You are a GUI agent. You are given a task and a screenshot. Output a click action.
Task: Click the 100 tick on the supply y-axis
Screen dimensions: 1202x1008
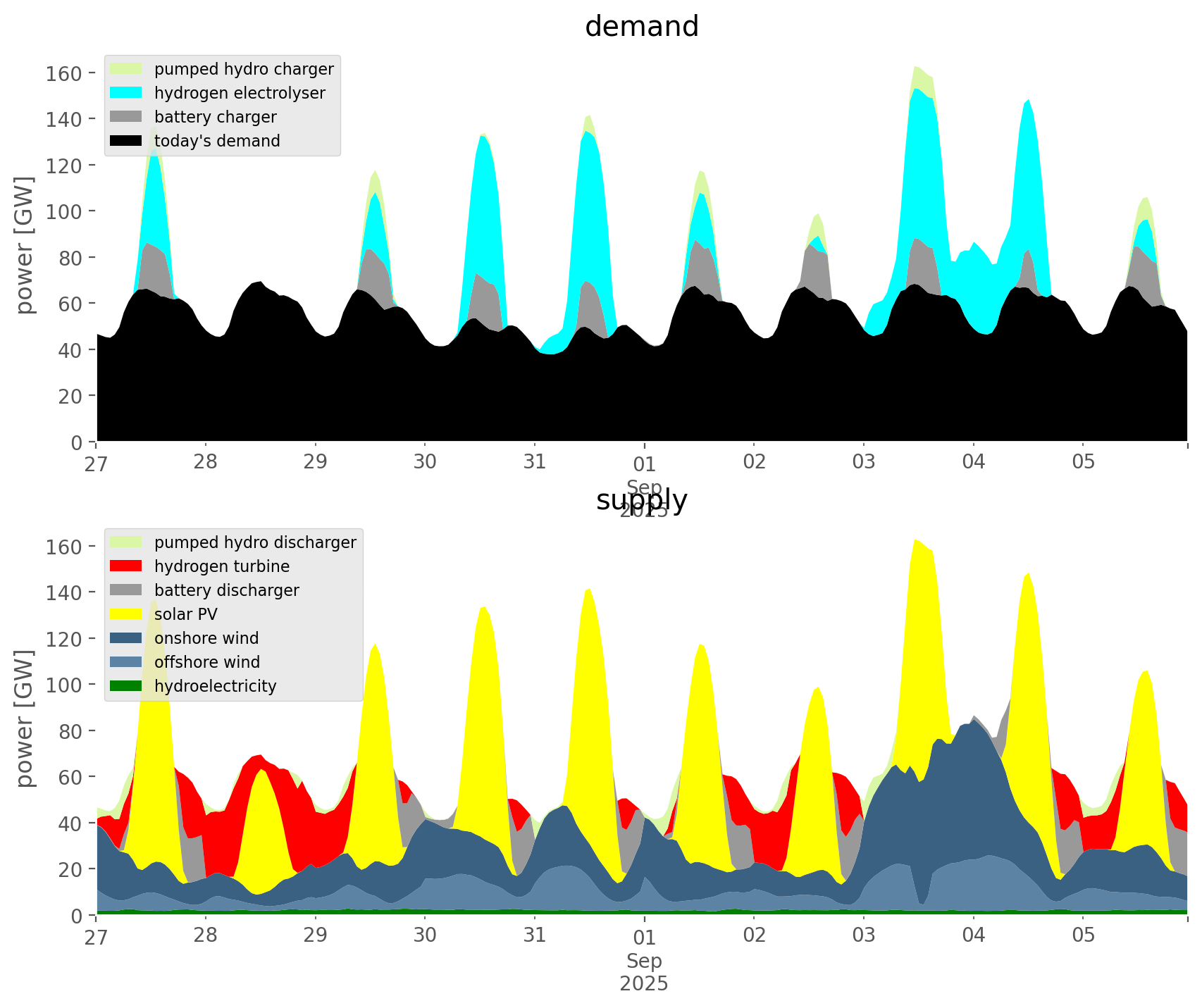coord(65,685)
